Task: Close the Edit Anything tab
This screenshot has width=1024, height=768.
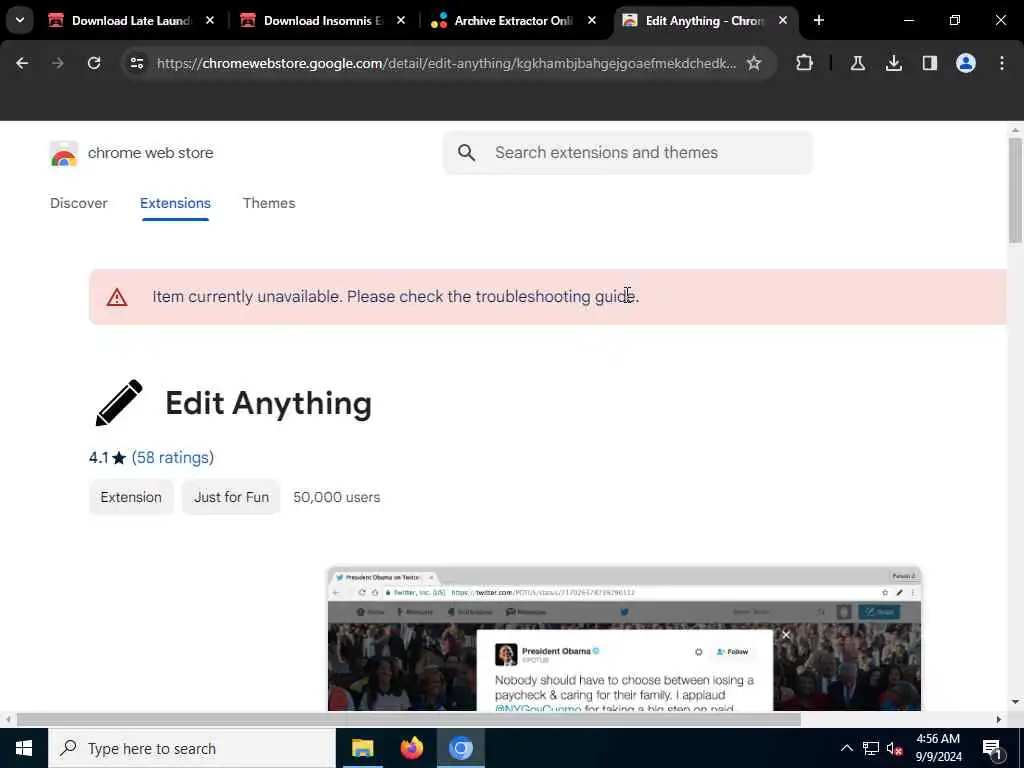Action: point(783,20)
